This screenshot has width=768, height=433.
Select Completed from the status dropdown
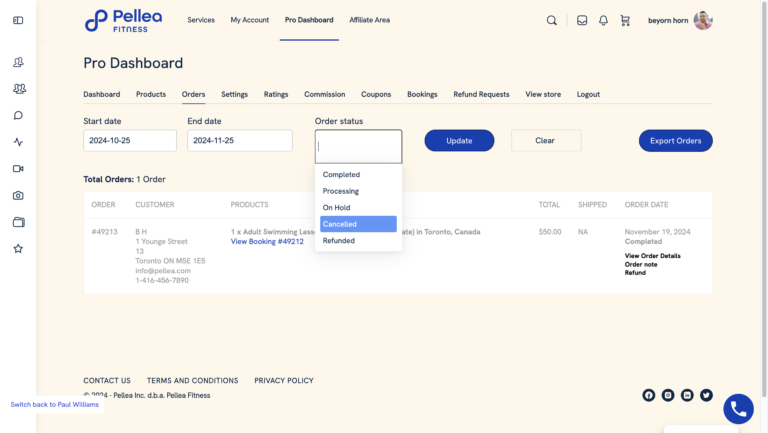coord(358,174)
